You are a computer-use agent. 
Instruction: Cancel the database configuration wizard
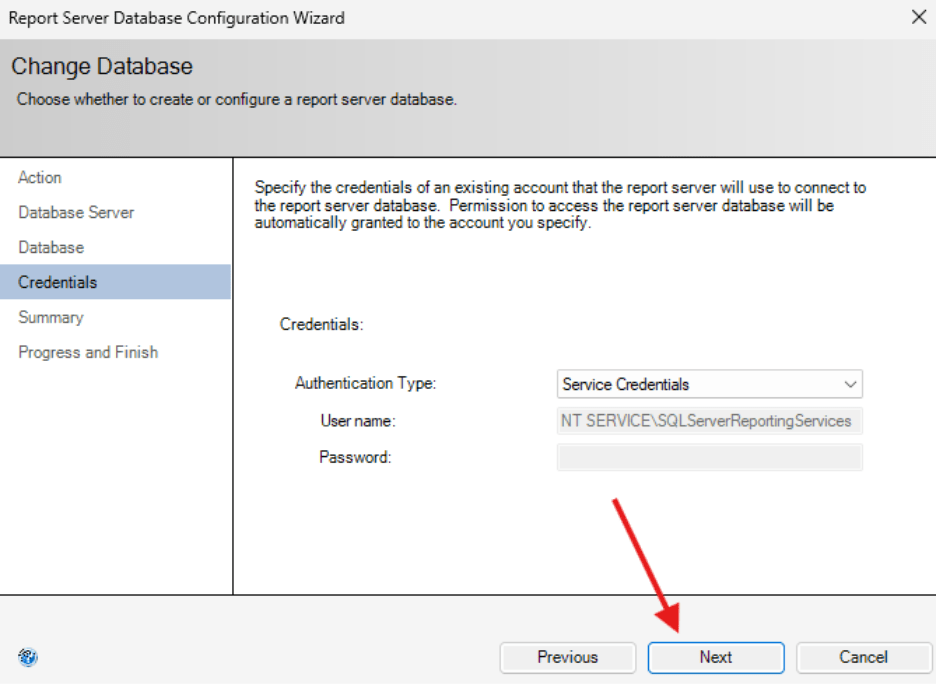[x=863, y=657]
